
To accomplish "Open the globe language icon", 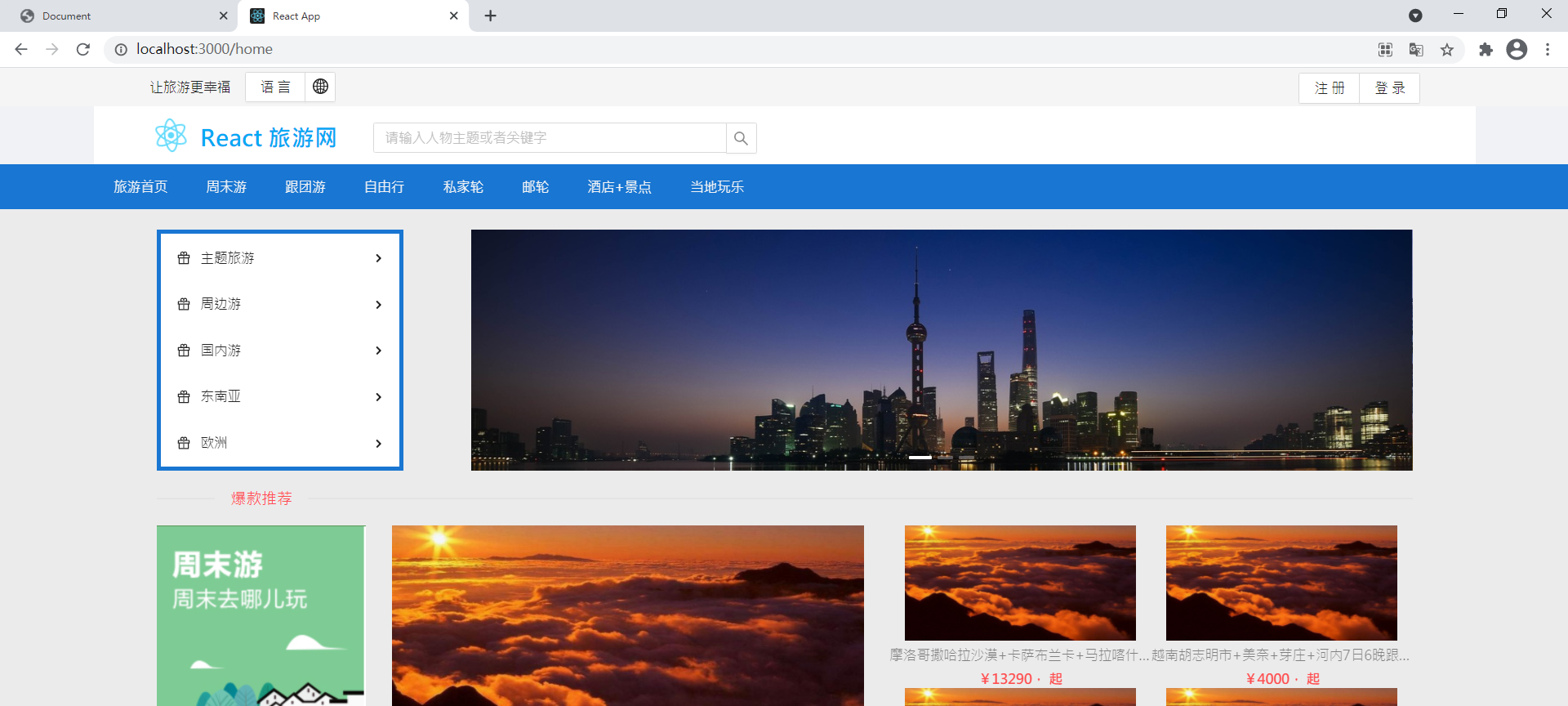I will coord(320,87).
